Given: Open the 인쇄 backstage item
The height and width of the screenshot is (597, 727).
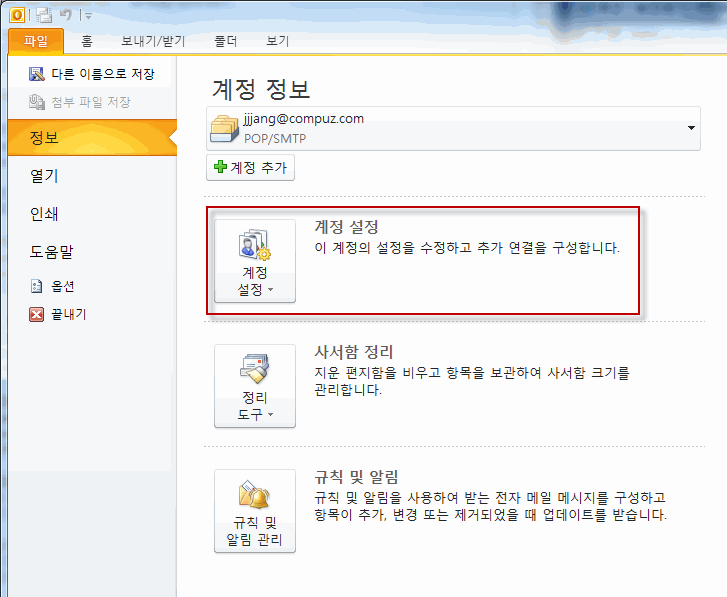Looking at the screenshot, I should click(44, 214).
